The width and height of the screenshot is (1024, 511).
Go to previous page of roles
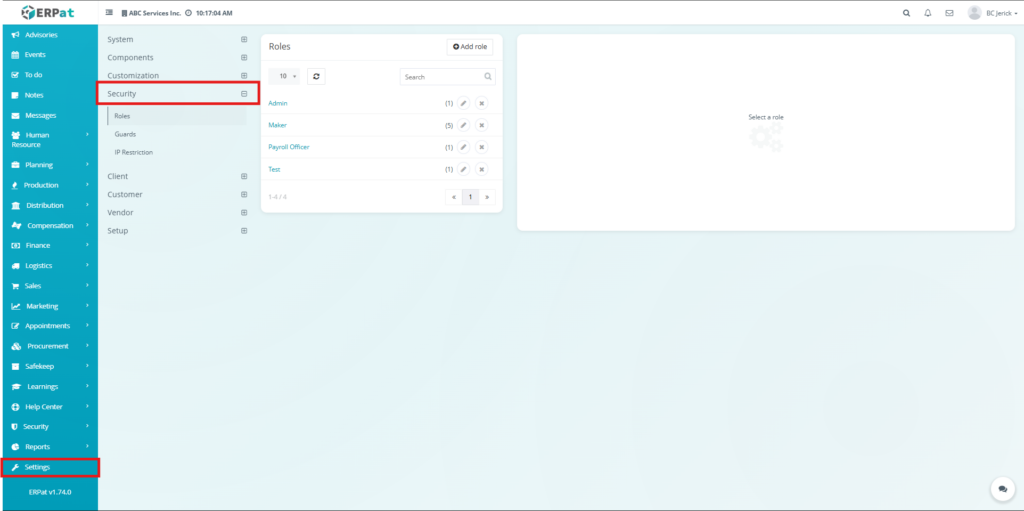coord(454,197)
